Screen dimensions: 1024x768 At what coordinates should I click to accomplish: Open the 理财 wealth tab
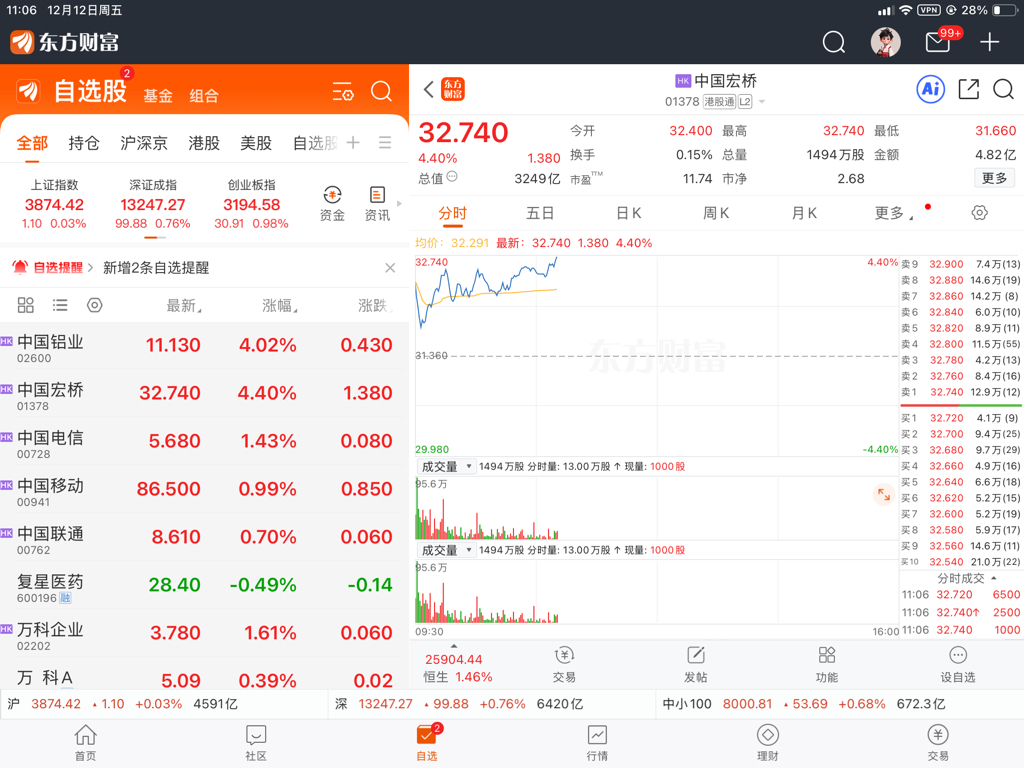pos(767,743)
